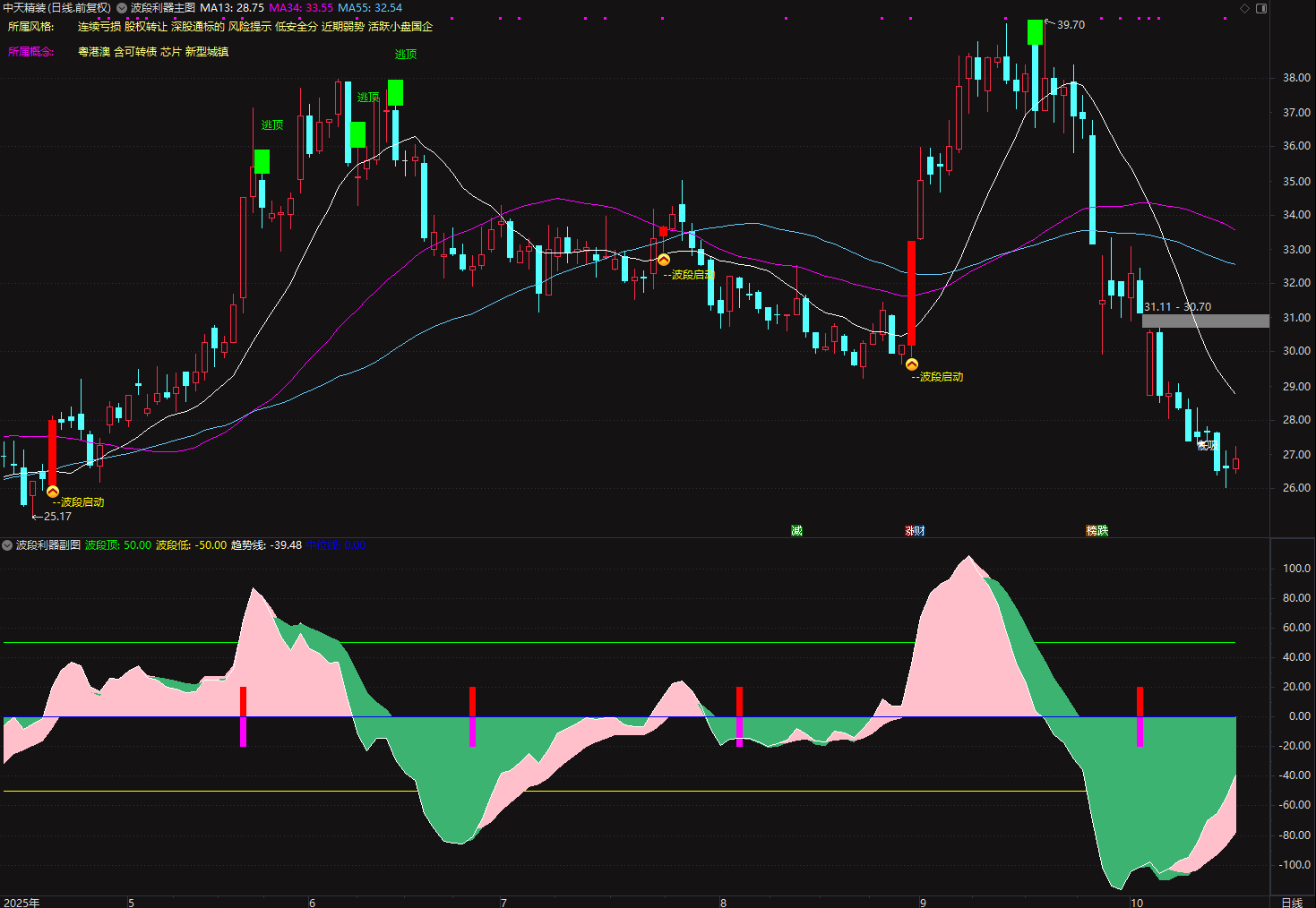Click the 2025年 label on the time axis

click(x=22, y=903)
